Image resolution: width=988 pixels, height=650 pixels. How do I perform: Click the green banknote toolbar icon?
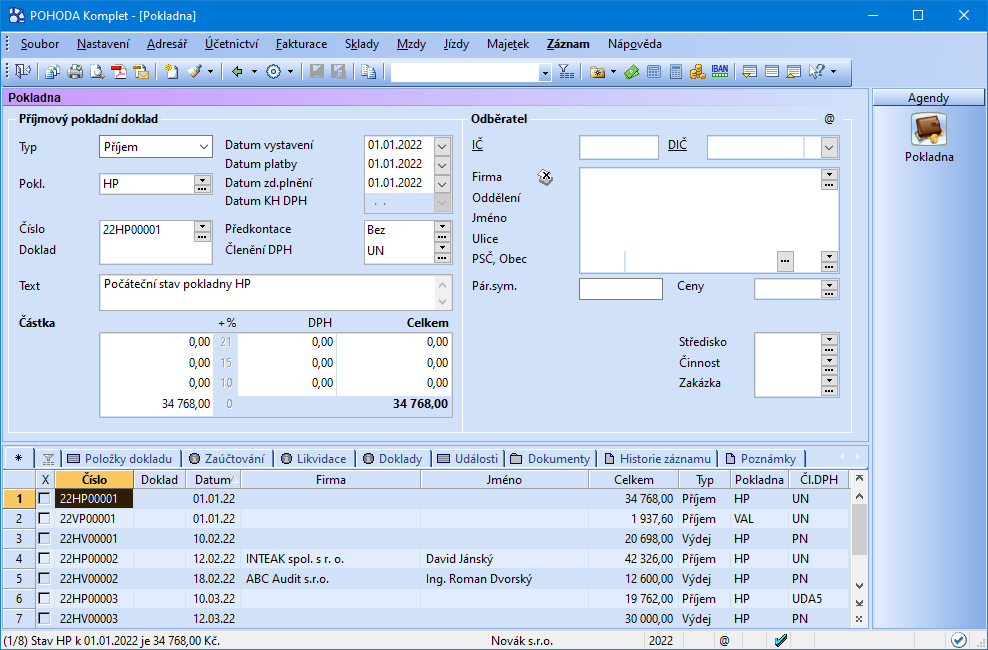coord(632,72)
